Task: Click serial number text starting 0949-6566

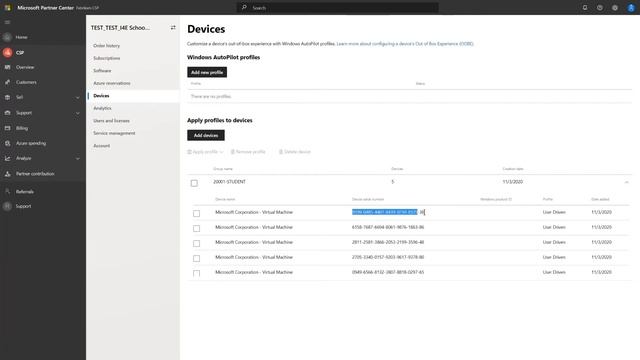Action: [388, 272]
